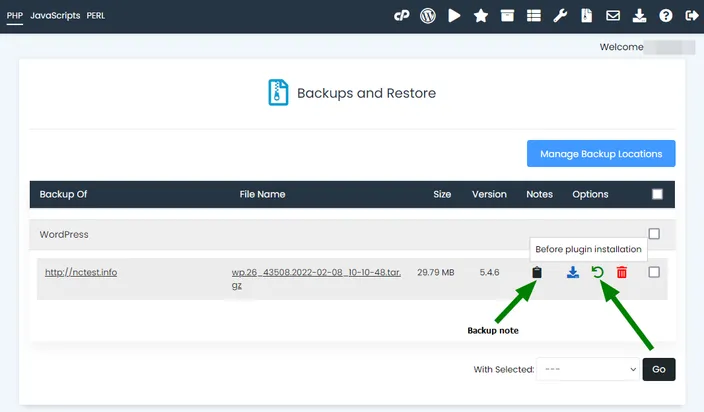Click the WordPress logo icon
Image resolution: width=704 pixels, height=412 pixels.
pyautogui.click(x=427, y=16)
